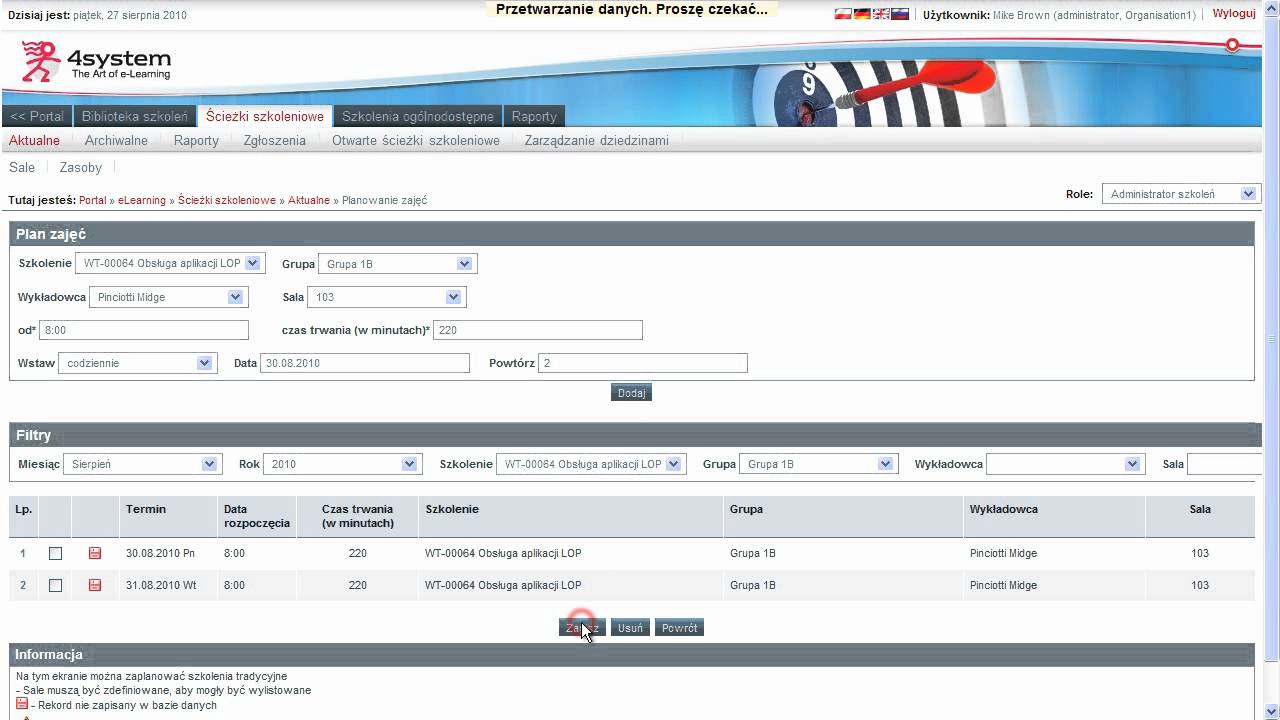The image size is (1280, 720).
Task: Open Wstaw dropdown showing codziennie
Action: coord(138,363)
